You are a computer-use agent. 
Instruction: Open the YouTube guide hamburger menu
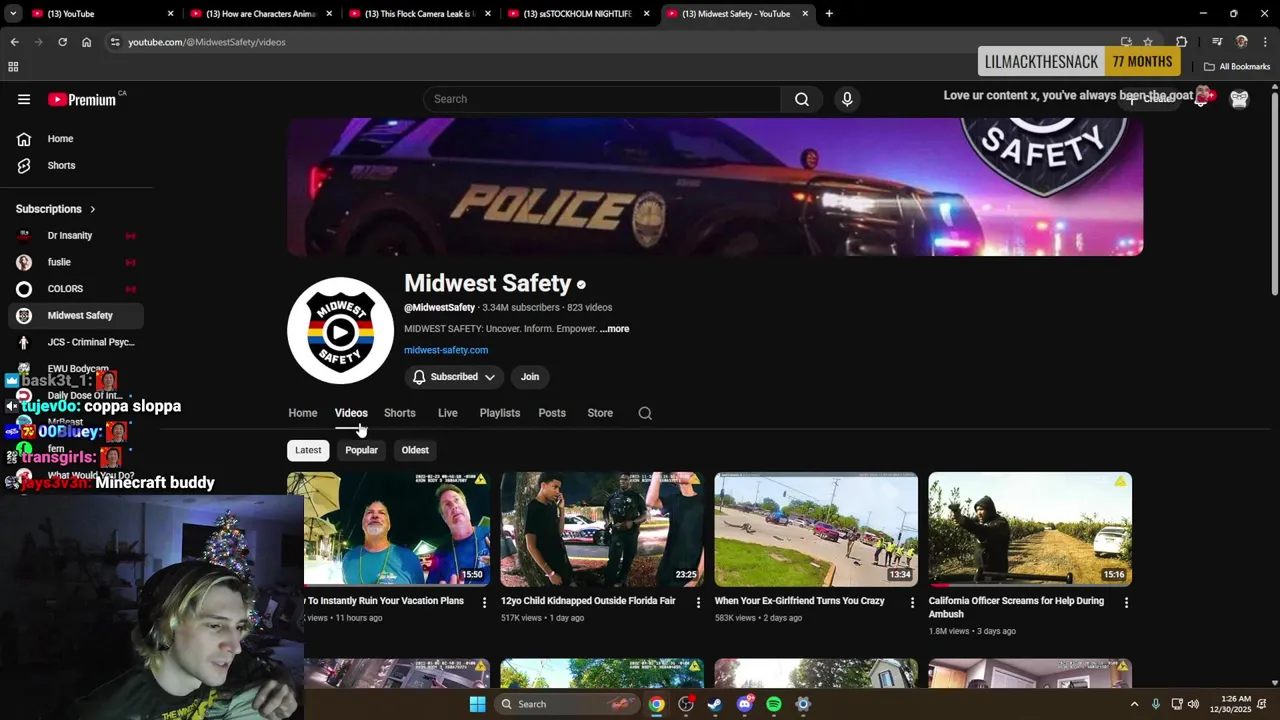point(24,99)
